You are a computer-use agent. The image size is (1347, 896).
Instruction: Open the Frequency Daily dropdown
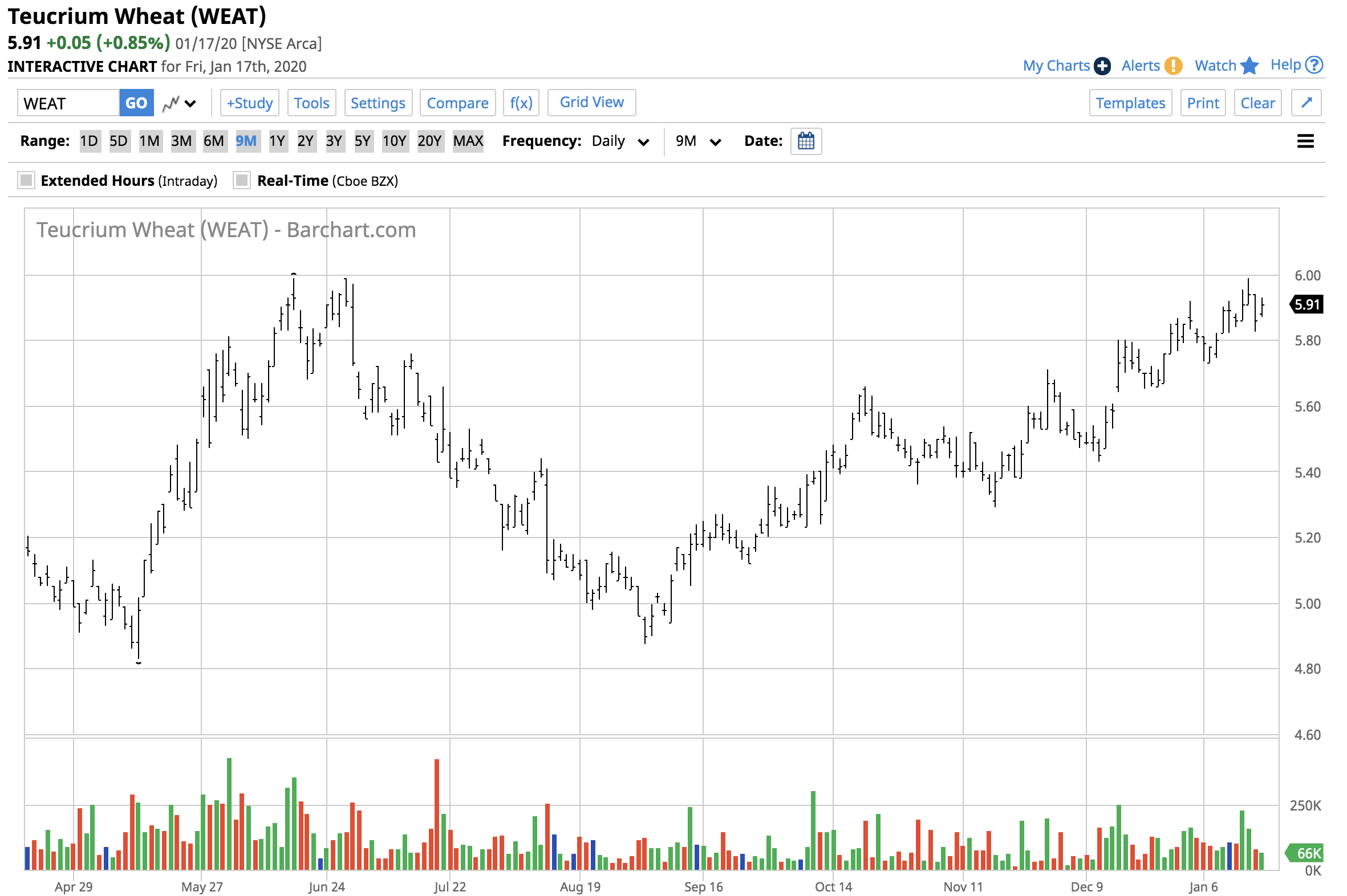(x=620, y=141)
